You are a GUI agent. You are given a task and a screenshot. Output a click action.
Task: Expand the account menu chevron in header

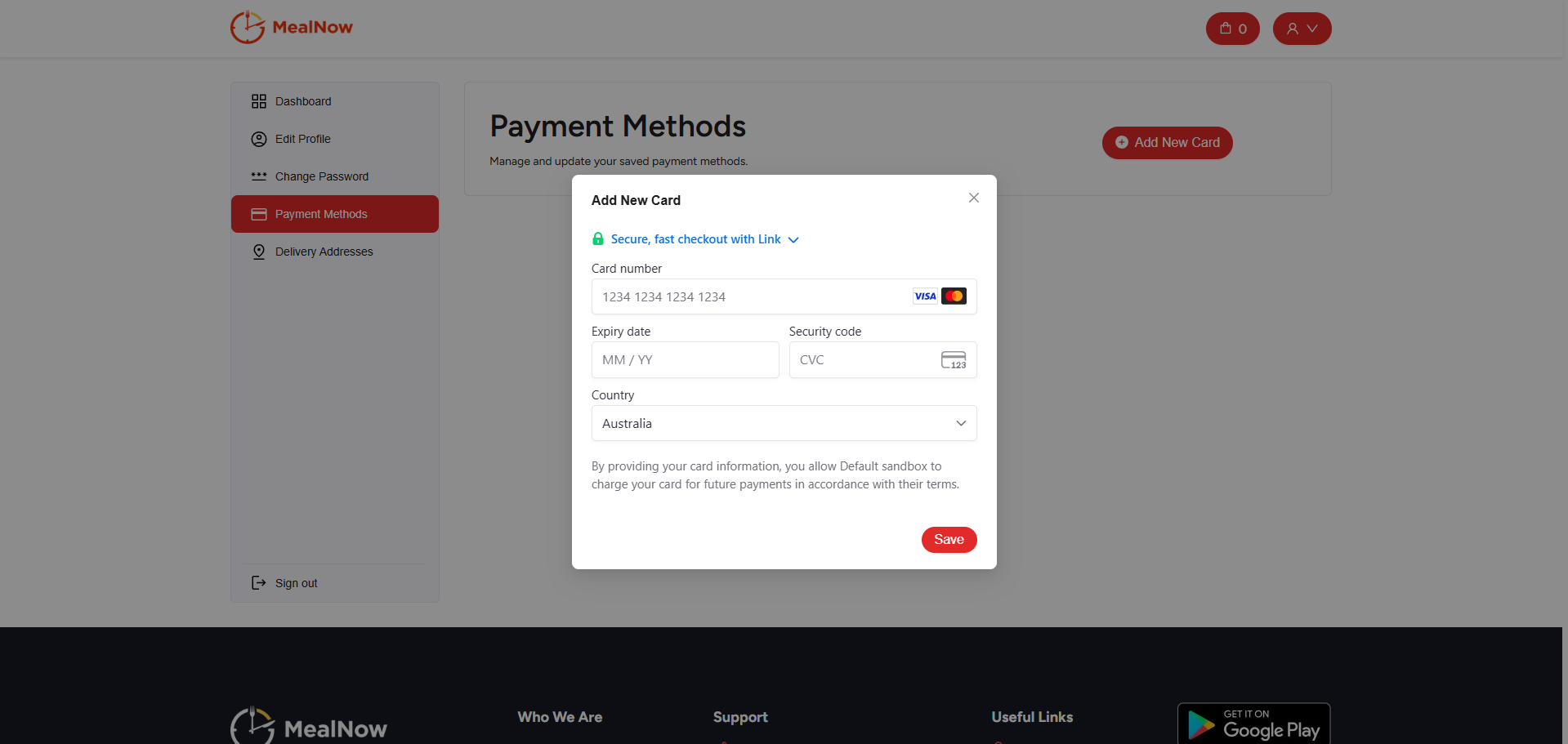tap(1314, 28)
